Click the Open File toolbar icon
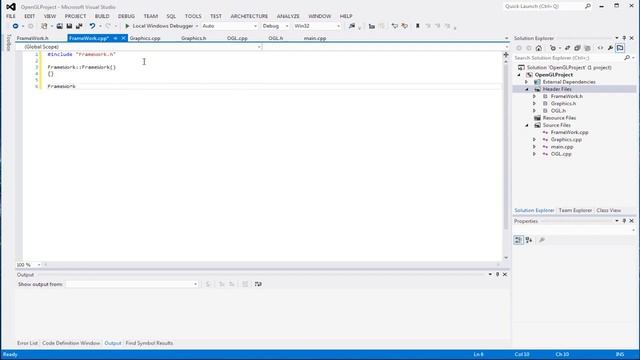This screenshot has width=640, height=360. click(60, 26)
